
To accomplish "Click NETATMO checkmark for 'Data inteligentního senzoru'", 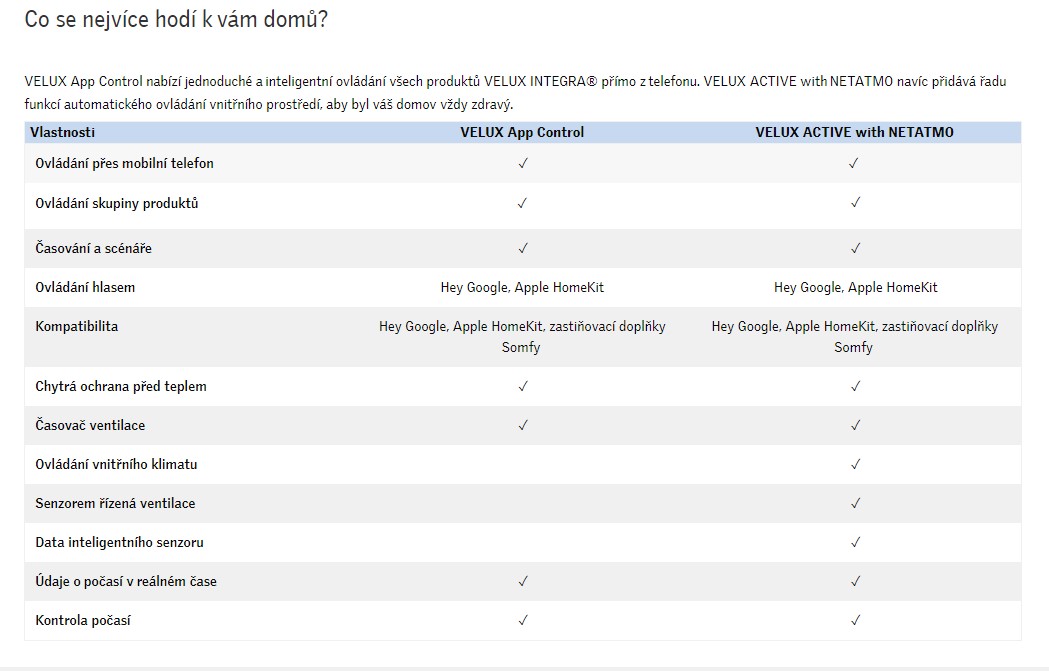I will click(855, 542).
